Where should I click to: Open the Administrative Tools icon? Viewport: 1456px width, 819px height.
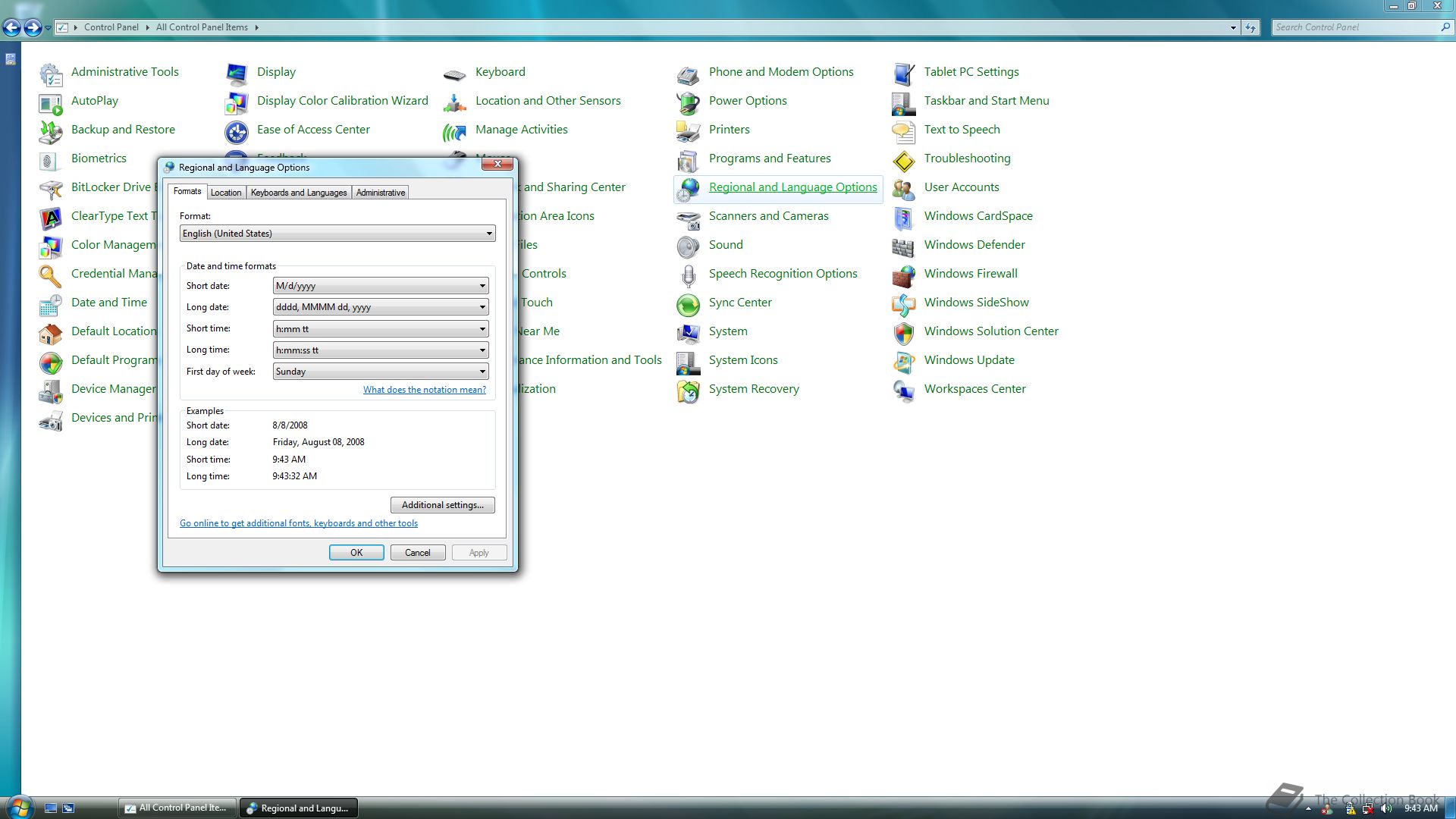pos(51,74)
